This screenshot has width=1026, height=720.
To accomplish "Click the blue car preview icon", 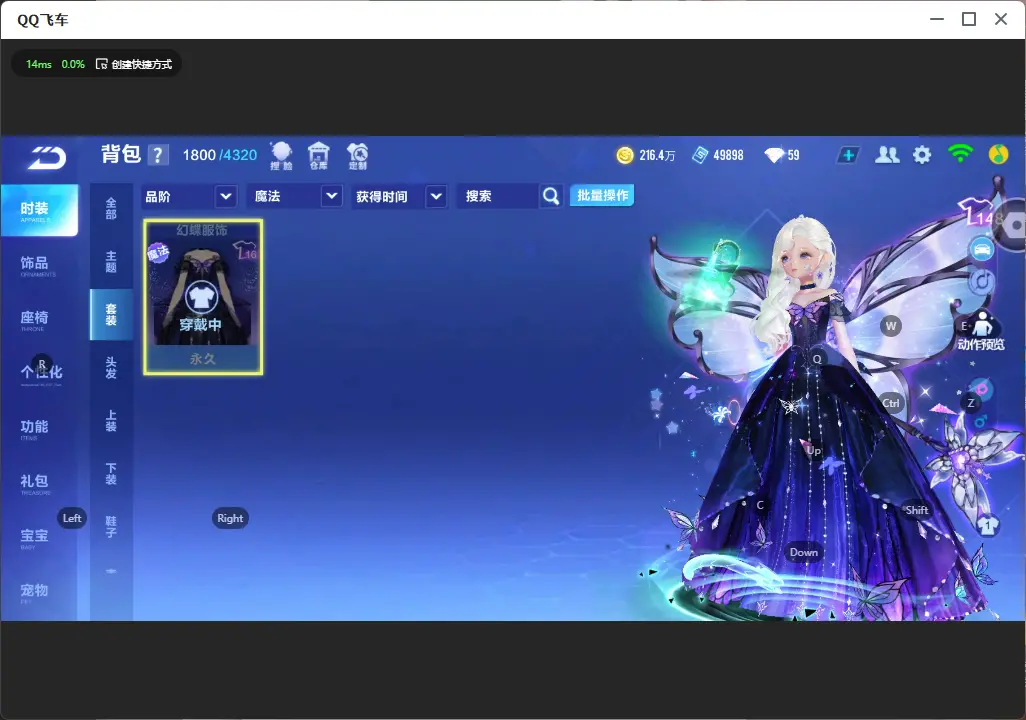I will click(982, 249).
